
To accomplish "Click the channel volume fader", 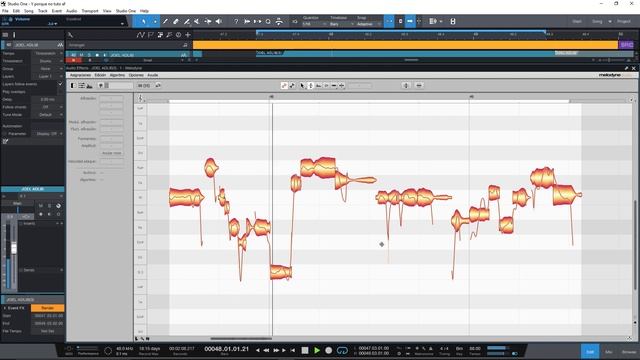I will [x=14, y=248].
